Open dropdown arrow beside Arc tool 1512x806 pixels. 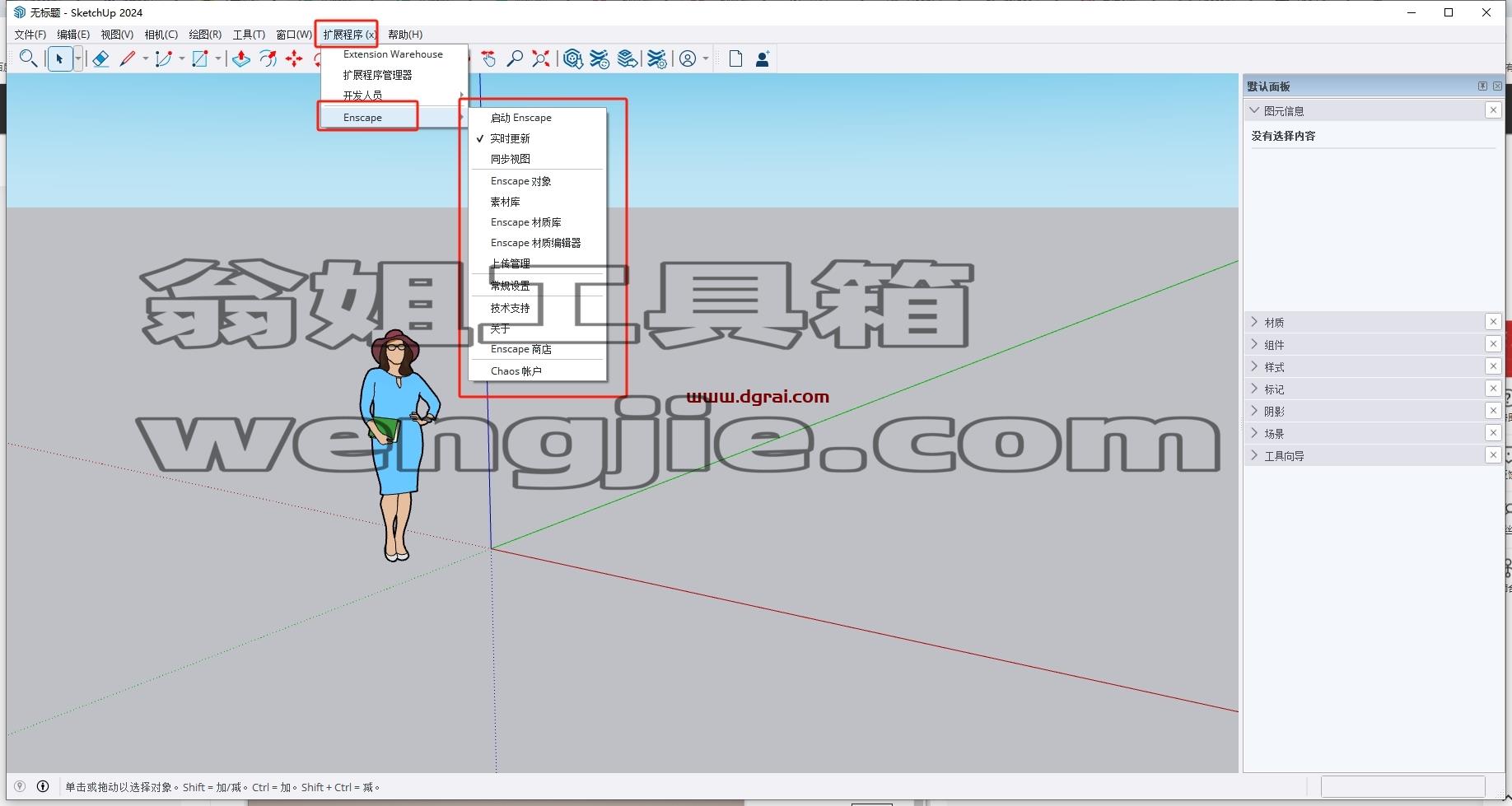click(181, 58)
